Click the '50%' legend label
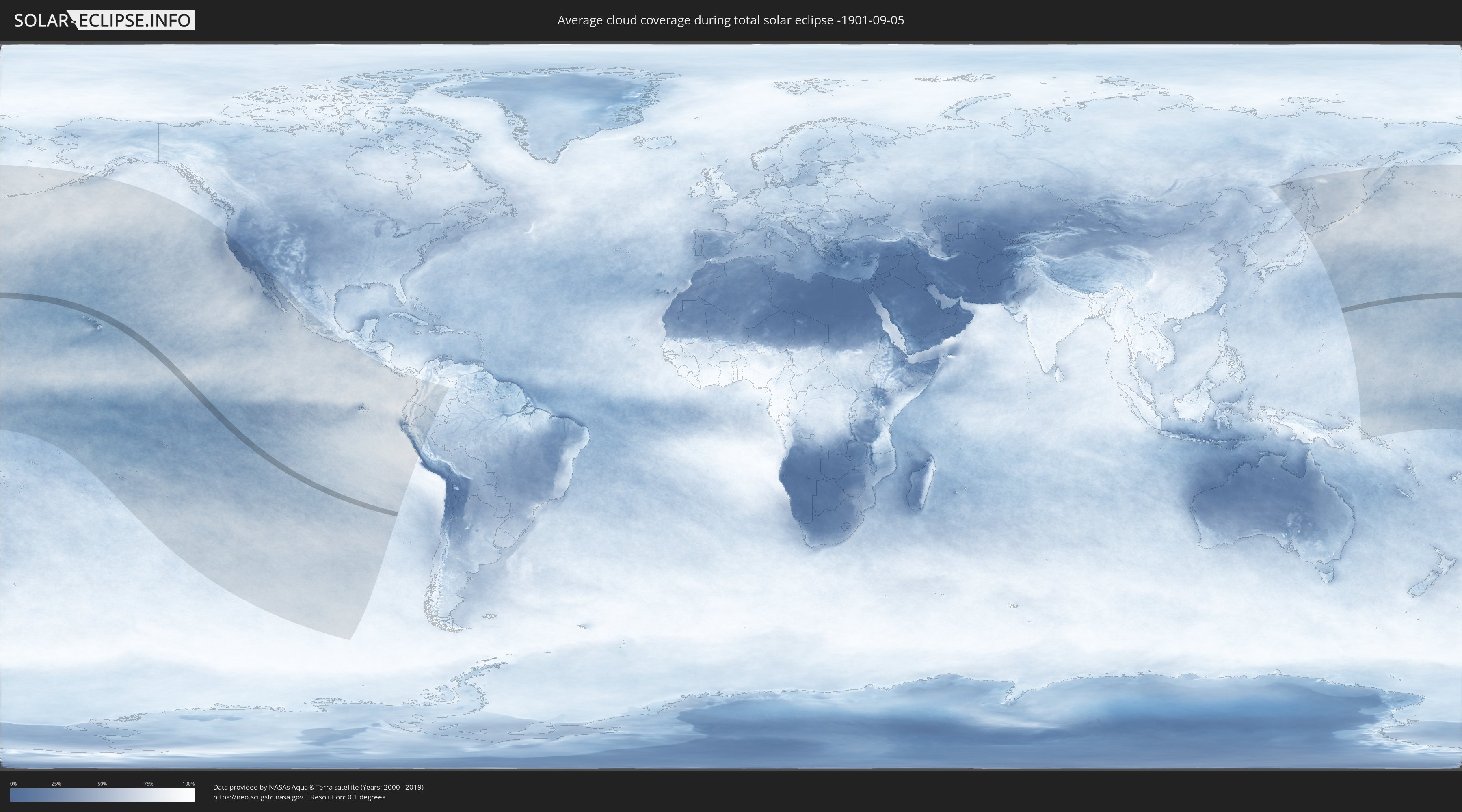This screenshot has width=1462, height=812. (102, 784)
